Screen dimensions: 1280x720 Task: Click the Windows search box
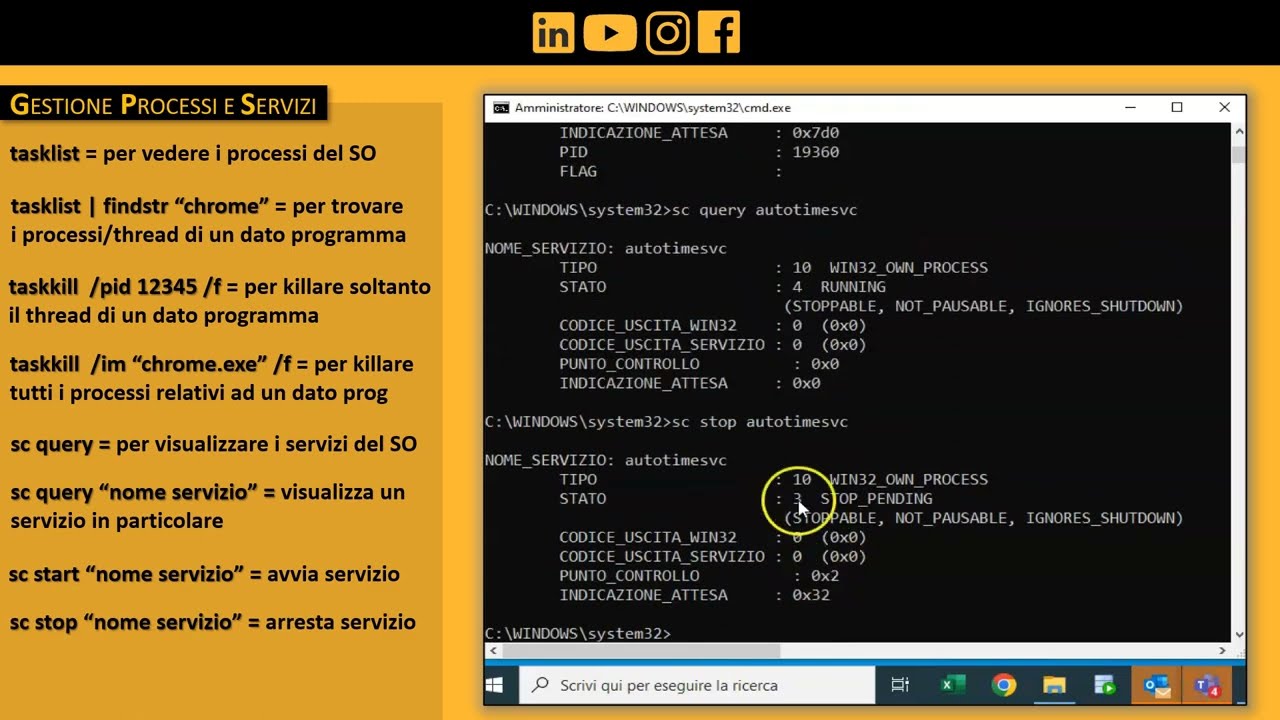pos(697,685)
